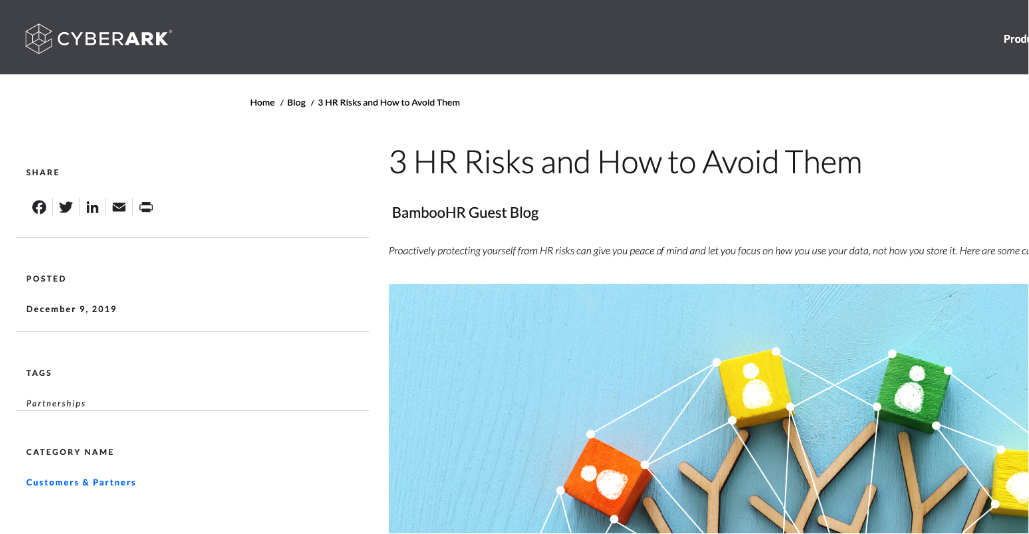Click breadcrumb '3 HR Risks and How to Avoid Them'

pos(388,103)
